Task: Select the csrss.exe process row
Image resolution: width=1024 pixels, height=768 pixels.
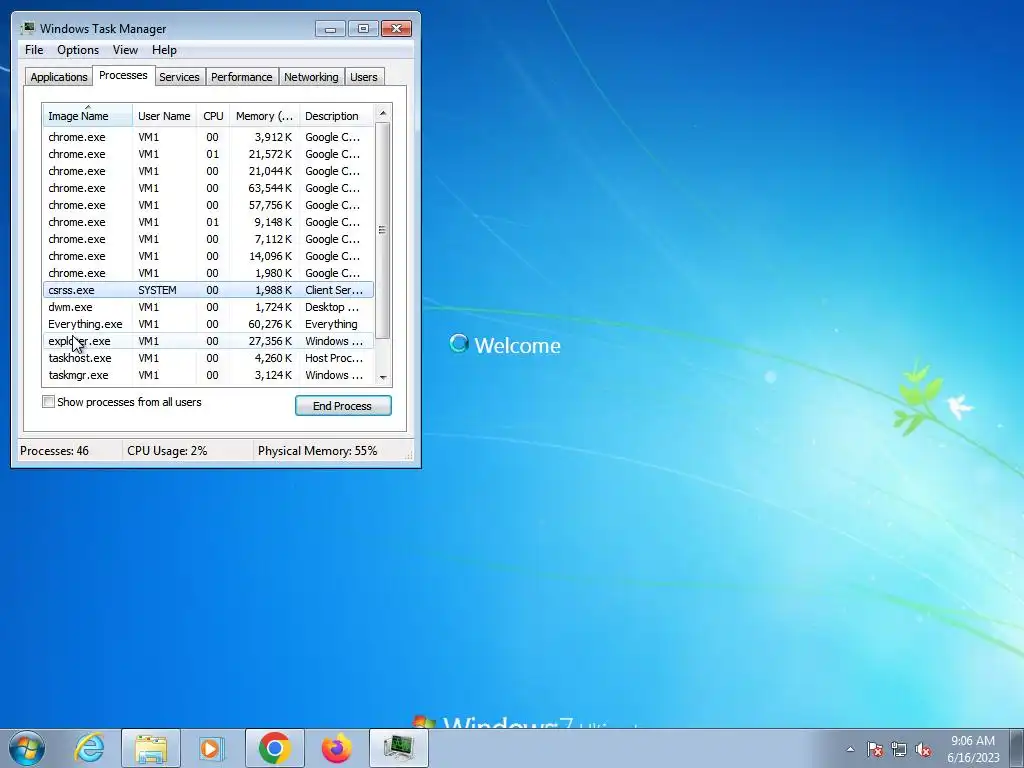Action: tap(208, 290)
